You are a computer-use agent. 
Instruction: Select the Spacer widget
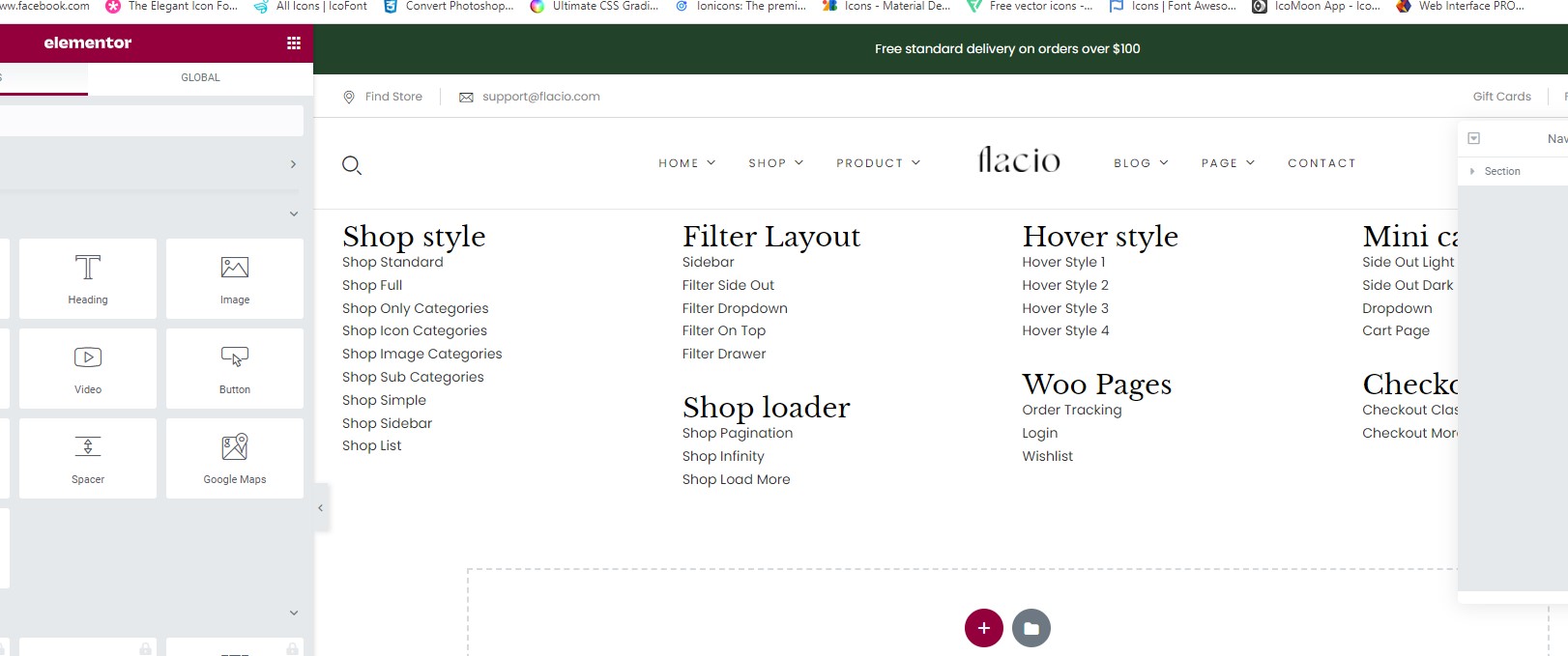pyautogui.click(x=88, y=458)
